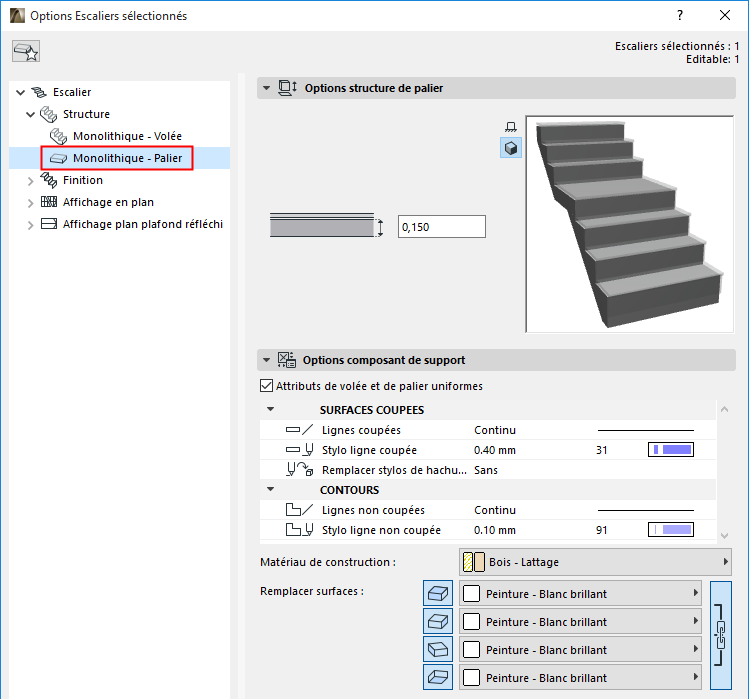Click the list scroll up arrow
Viewport: 749px width, 699px height.
724,409
